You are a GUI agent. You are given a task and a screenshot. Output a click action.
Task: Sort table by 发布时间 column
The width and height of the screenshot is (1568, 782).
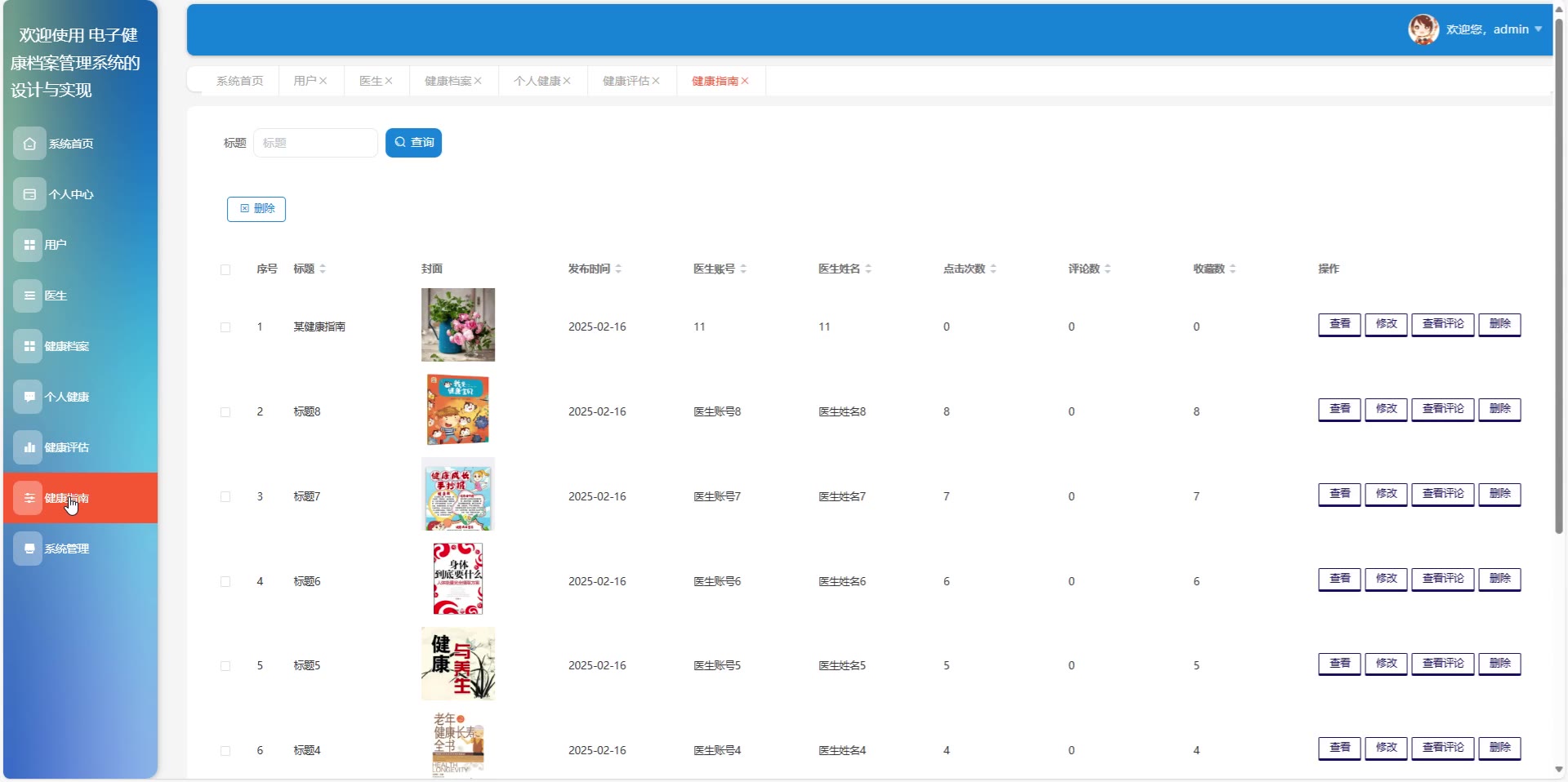tap(618, 269)
